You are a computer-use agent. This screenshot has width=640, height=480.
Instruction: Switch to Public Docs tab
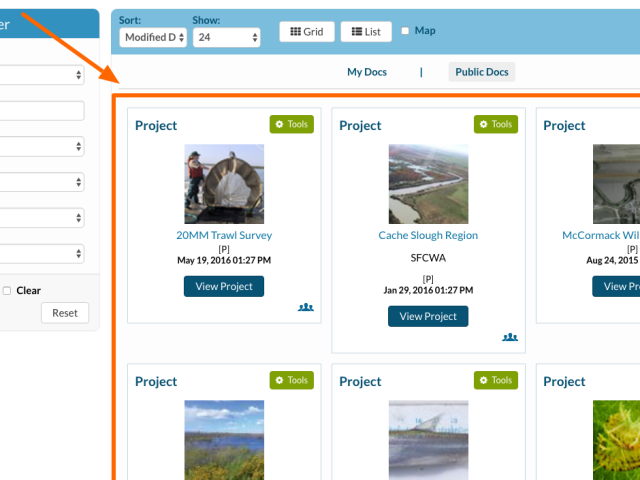pyautogui.click(x=481, y=72)
